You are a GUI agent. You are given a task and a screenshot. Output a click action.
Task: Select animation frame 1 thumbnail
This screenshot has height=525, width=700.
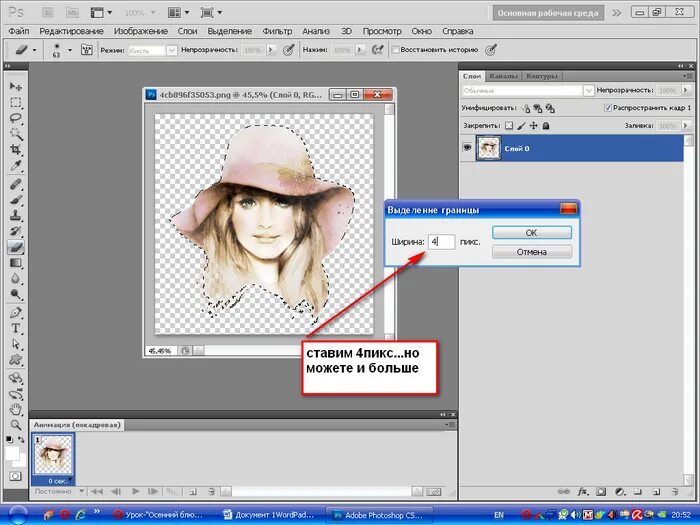pyautogui.click(x=53, y=456)
